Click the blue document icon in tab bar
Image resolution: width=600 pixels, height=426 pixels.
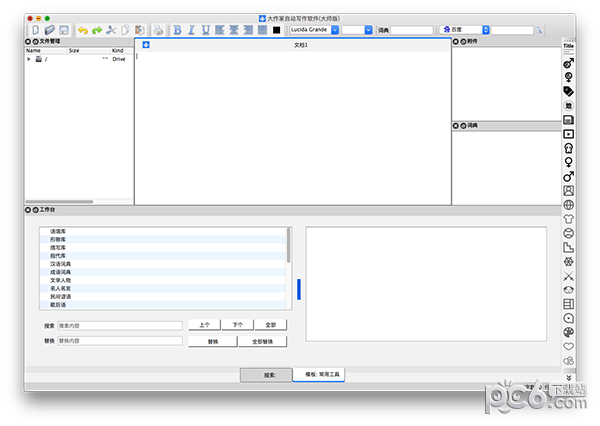pos(146,45)
